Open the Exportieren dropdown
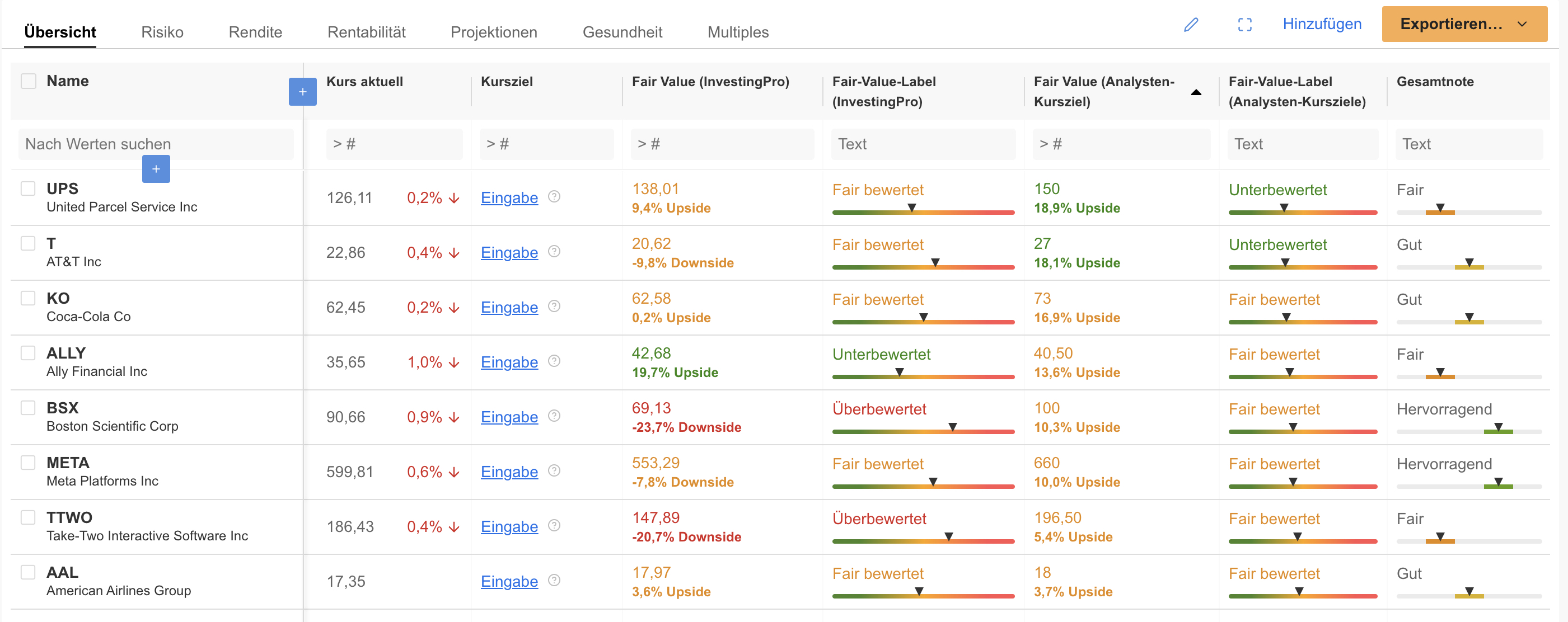Viewport: 1568px width, 622px height. [x=1464, y=24]
